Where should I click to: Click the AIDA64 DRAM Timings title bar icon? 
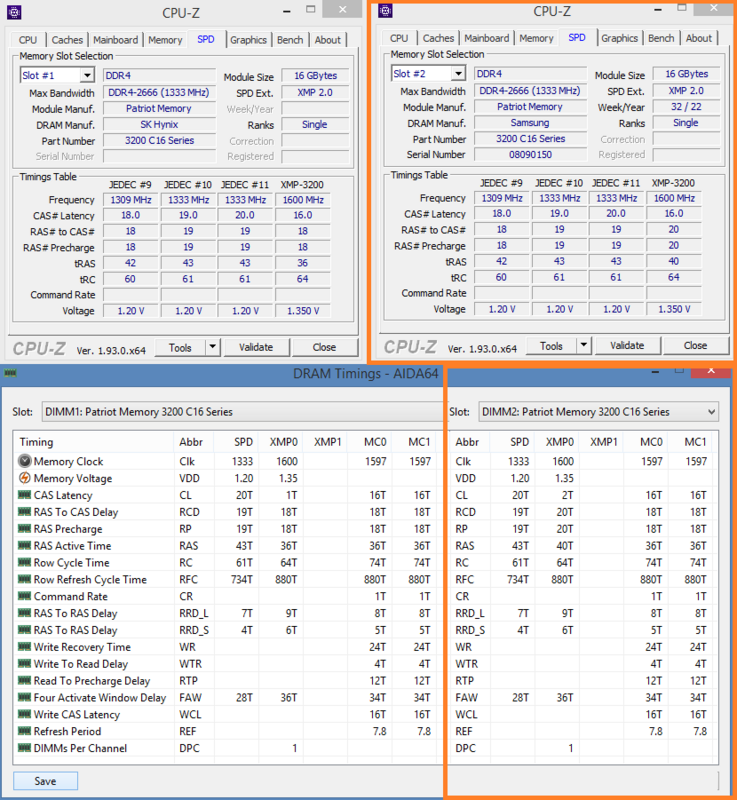[x=11, y=372]
